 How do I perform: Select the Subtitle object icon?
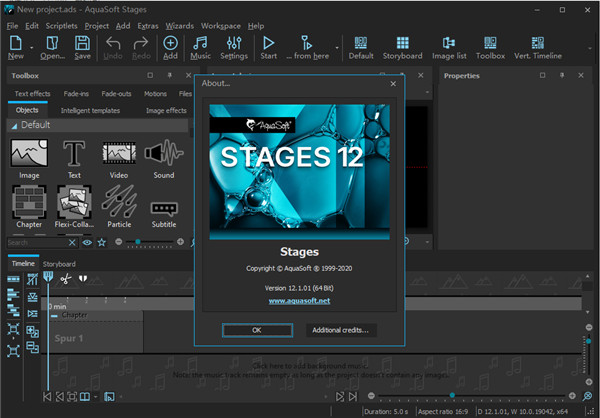163,207
